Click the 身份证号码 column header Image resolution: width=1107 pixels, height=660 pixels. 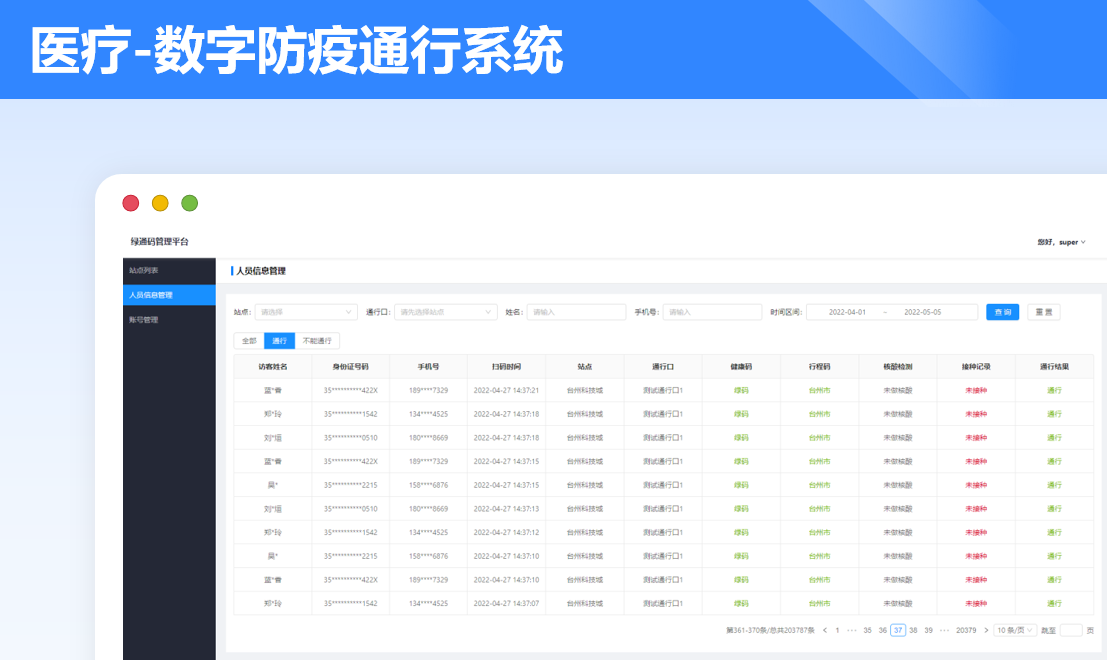point(351,367)
